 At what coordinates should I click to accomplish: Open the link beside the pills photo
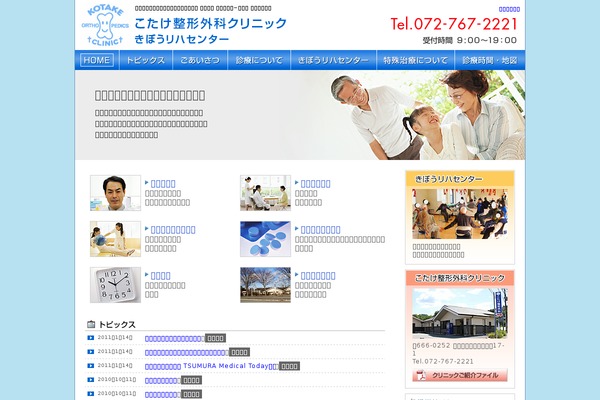(x=320, y=230)
